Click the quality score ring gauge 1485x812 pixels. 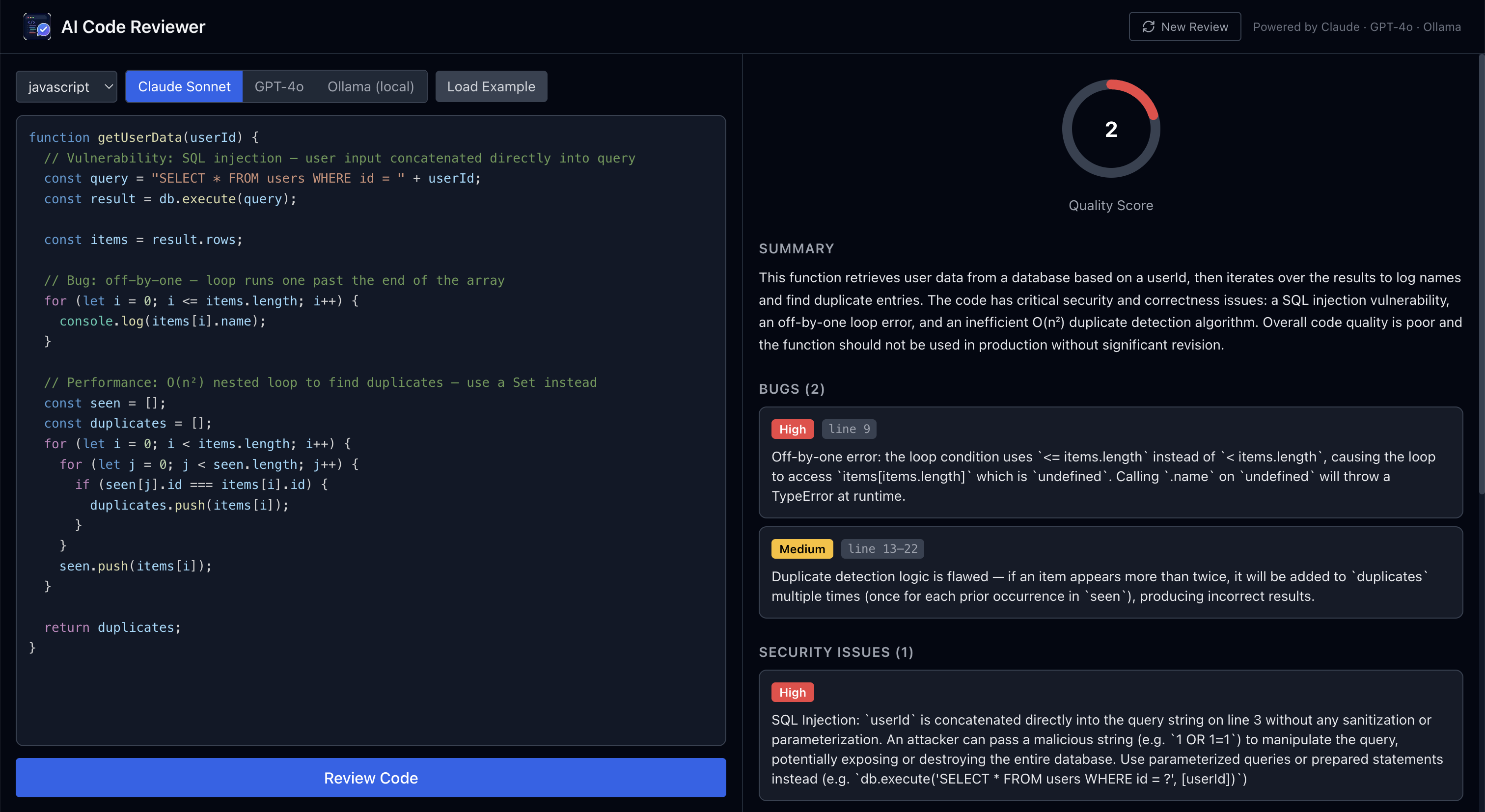point(1111,129)
